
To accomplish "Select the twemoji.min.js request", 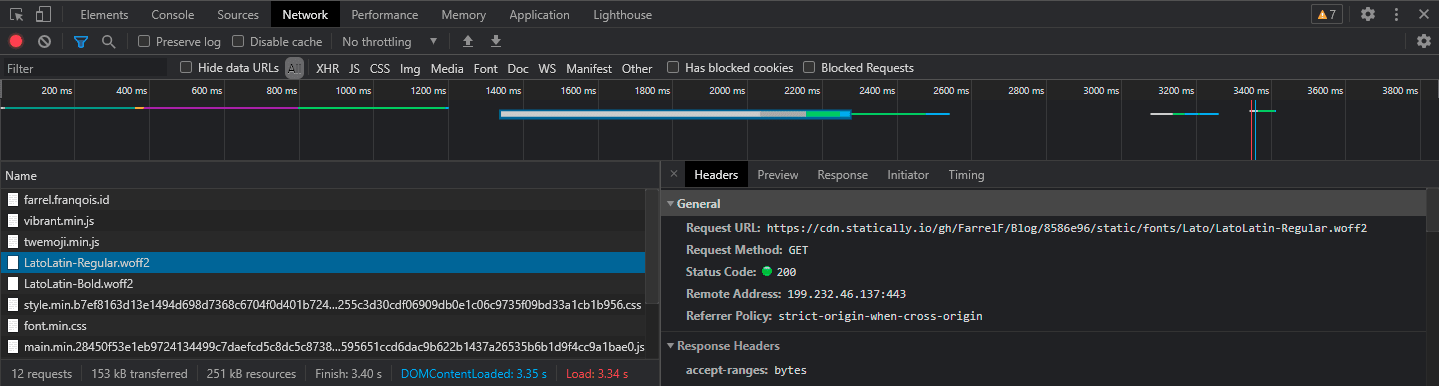I will point(323,241).
